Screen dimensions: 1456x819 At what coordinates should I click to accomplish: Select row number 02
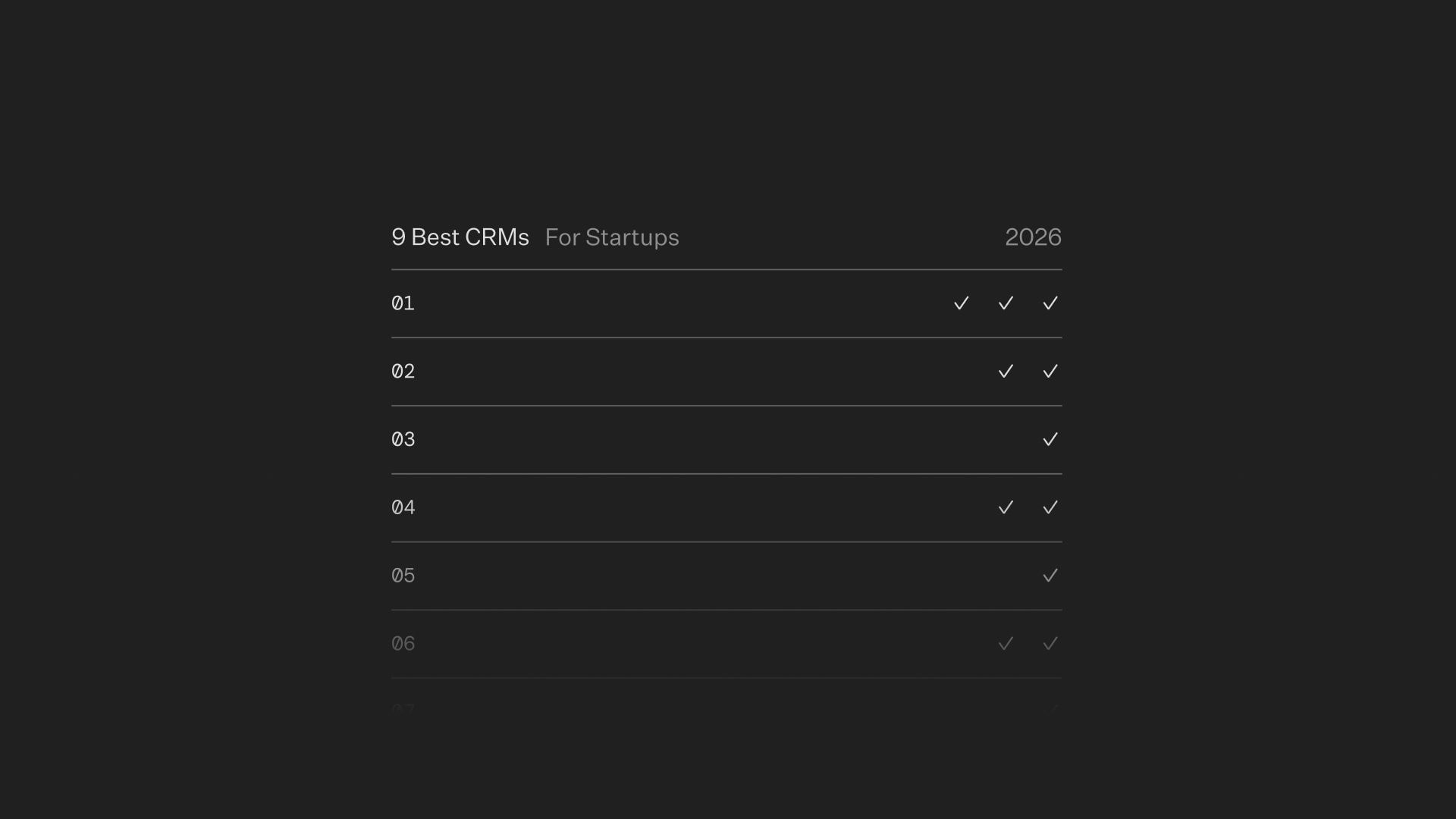[403, 372]
